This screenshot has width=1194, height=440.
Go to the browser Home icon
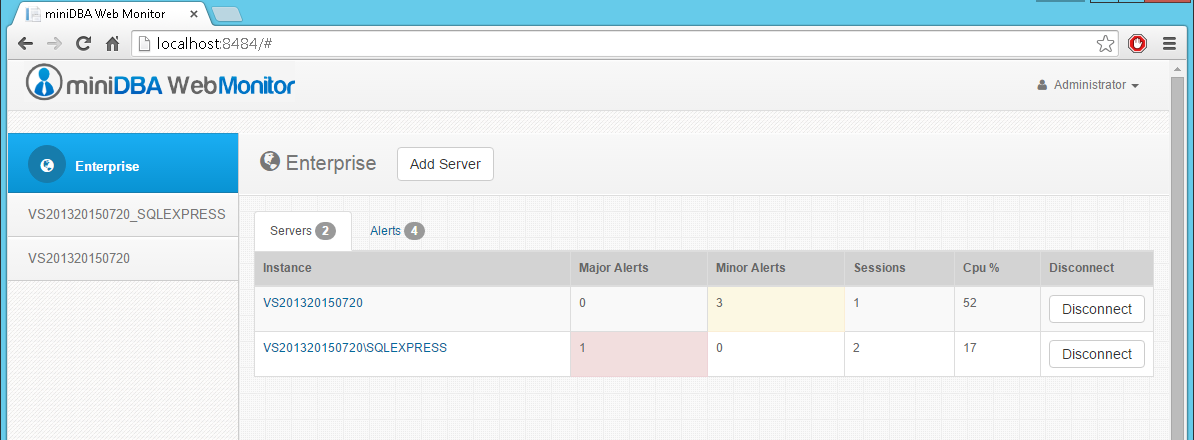pos(112,43)
